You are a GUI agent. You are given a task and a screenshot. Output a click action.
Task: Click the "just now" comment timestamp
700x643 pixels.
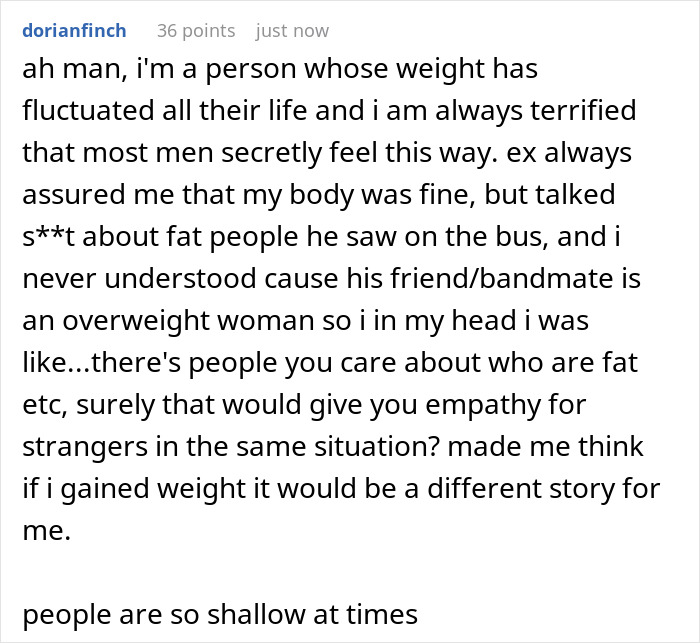coord(292,31)
